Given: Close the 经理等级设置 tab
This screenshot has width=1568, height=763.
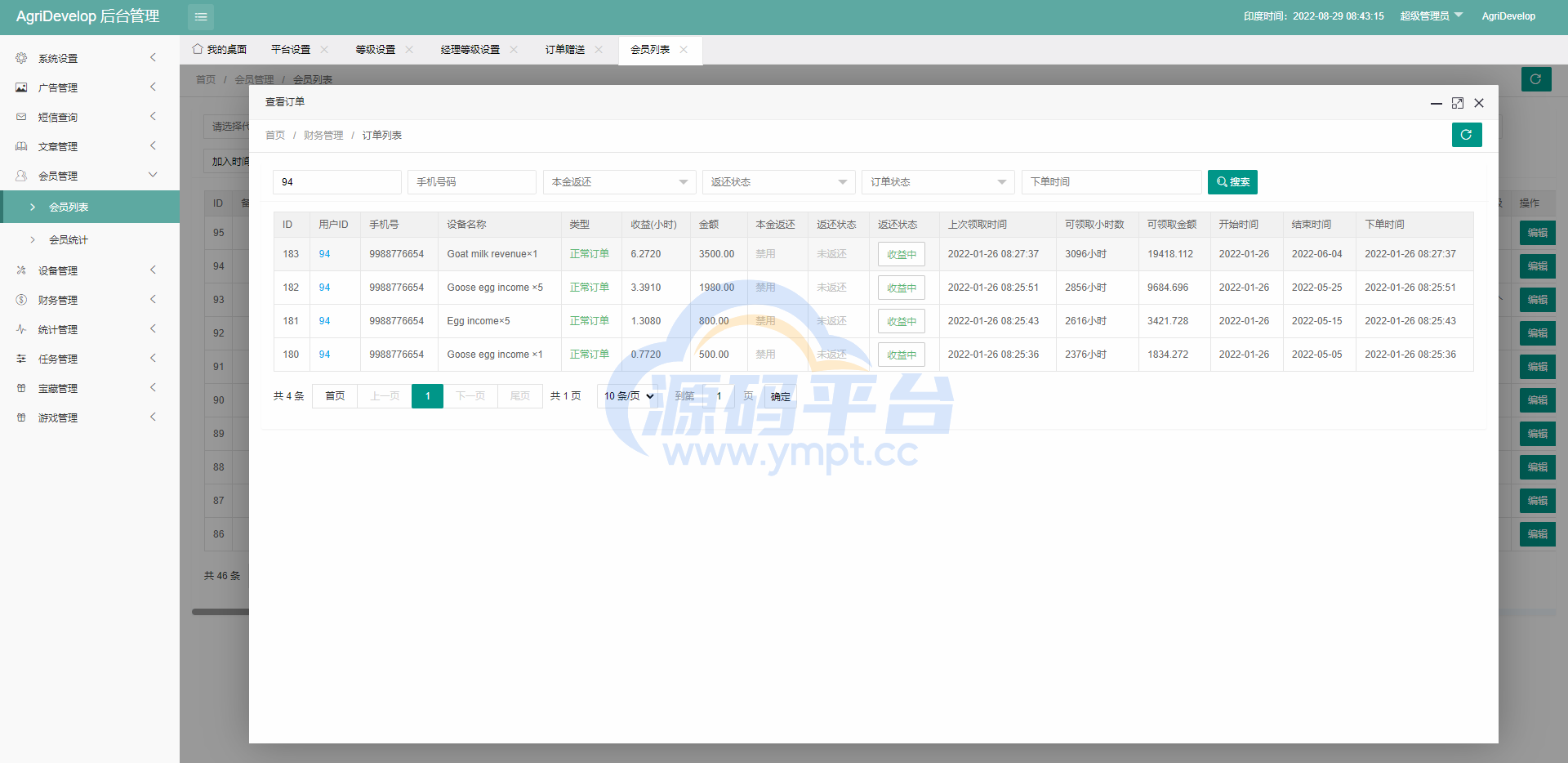Looking at the screenshot, I should (514, 50).
